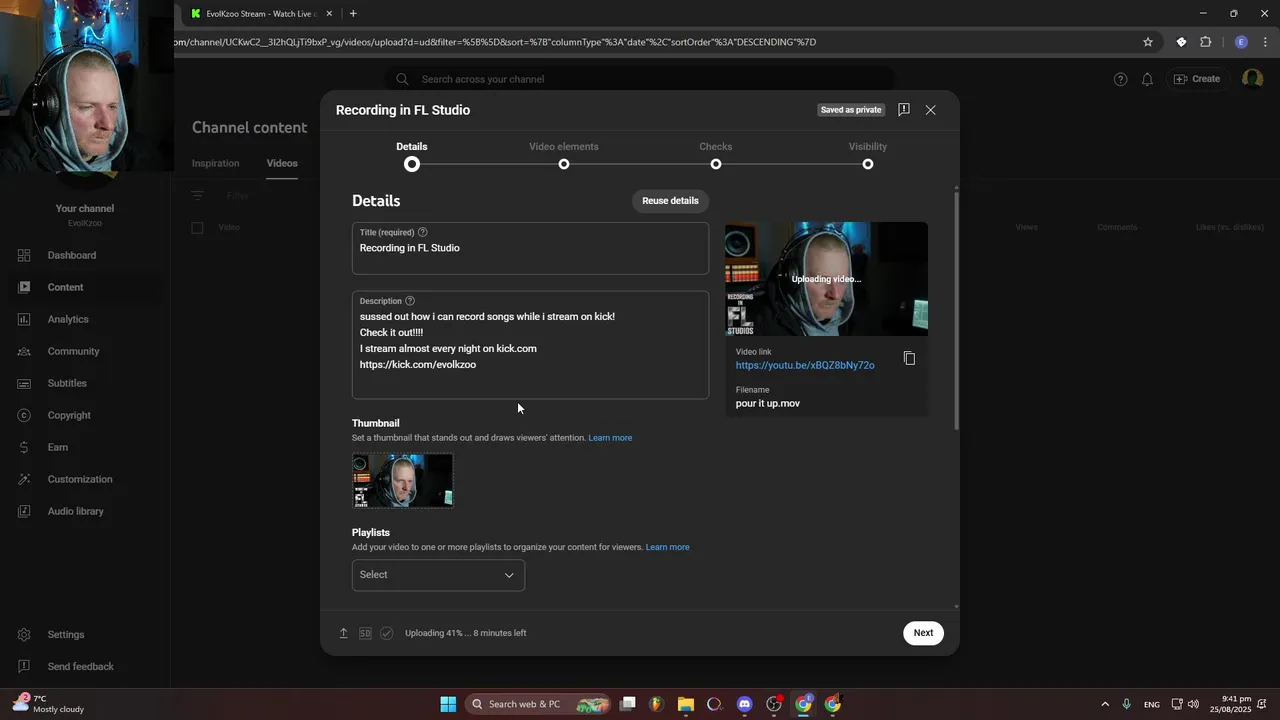
Task: Click the taskbar Search web & PC box
Action: tap(538, 704)
